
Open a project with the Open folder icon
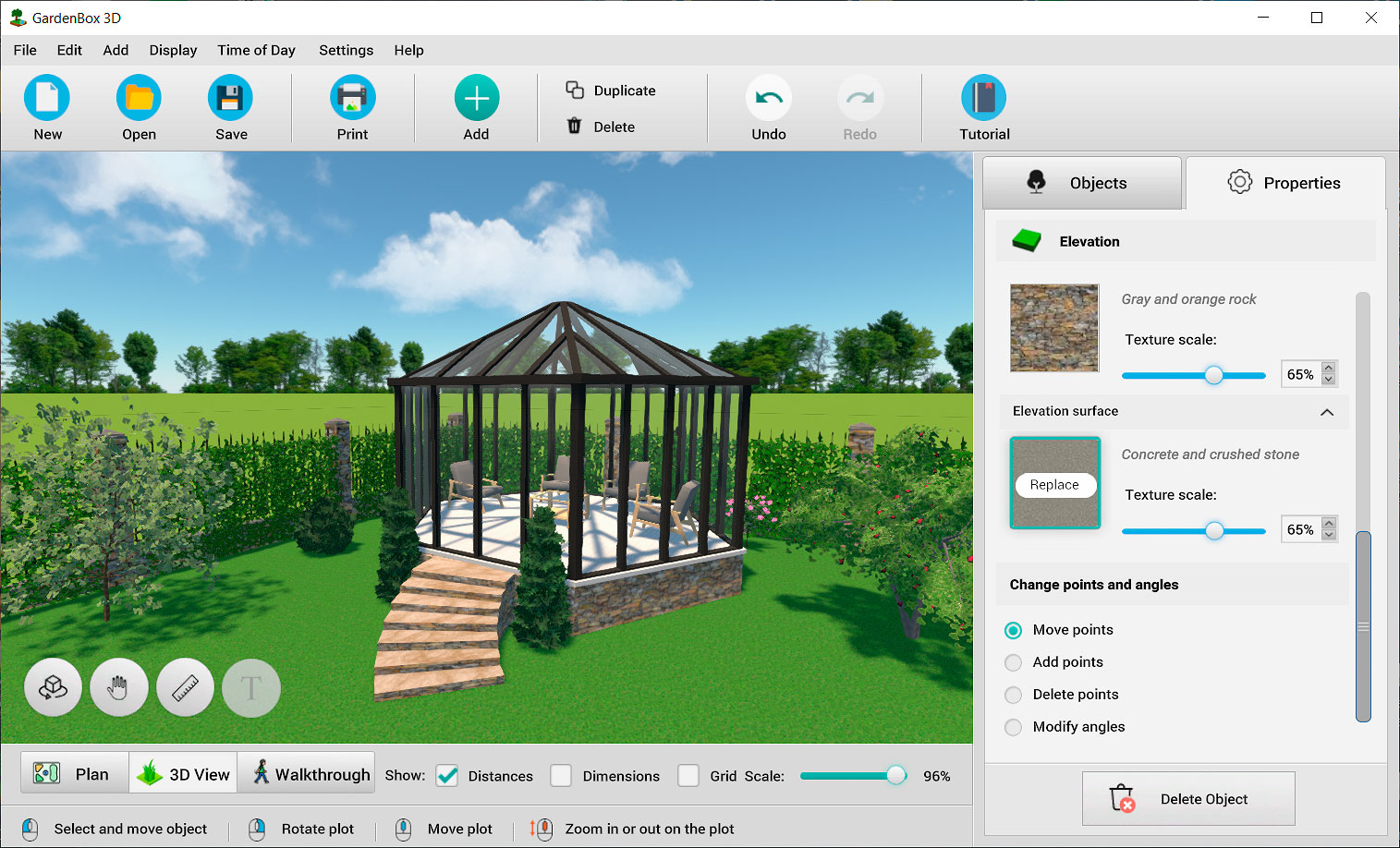coord(139,98)
